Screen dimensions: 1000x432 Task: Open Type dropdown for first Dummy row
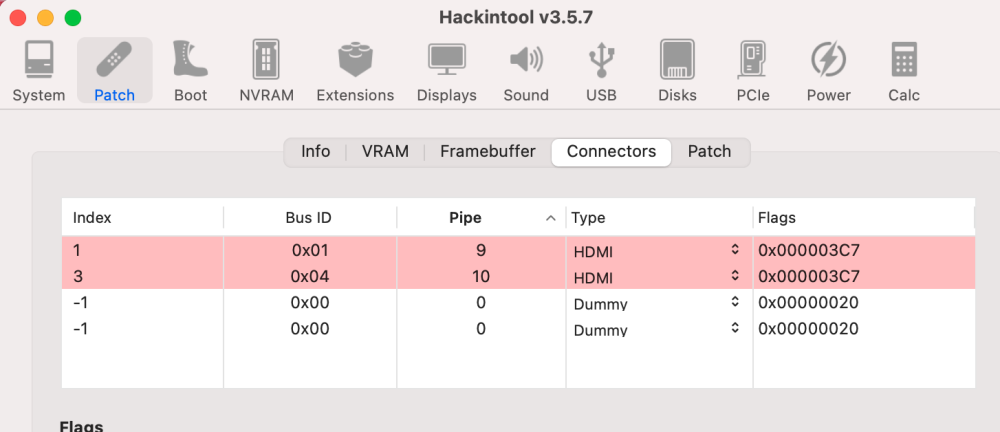tap(735, 302)
